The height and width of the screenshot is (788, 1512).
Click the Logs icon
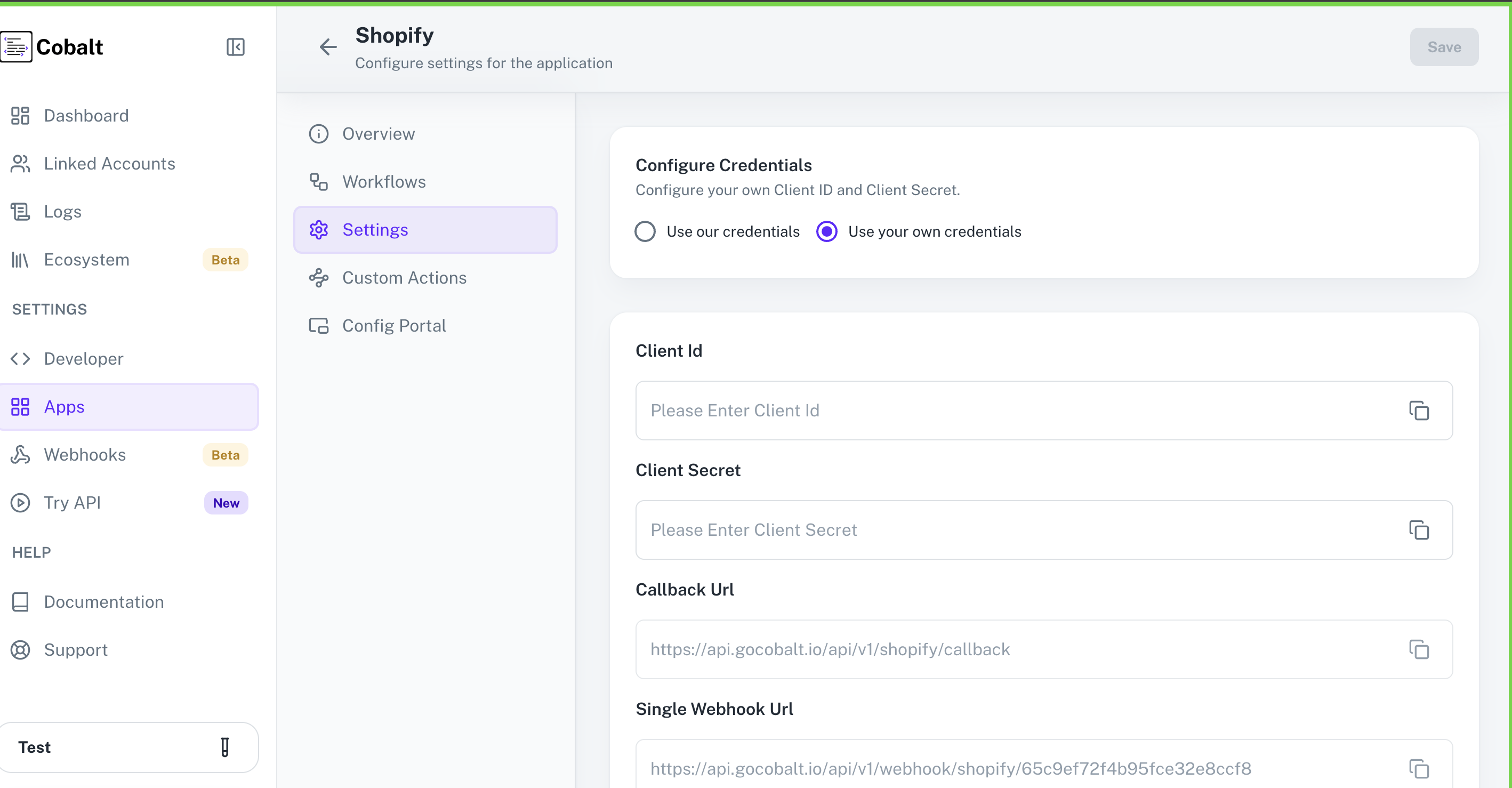click(x=21, y=211)
